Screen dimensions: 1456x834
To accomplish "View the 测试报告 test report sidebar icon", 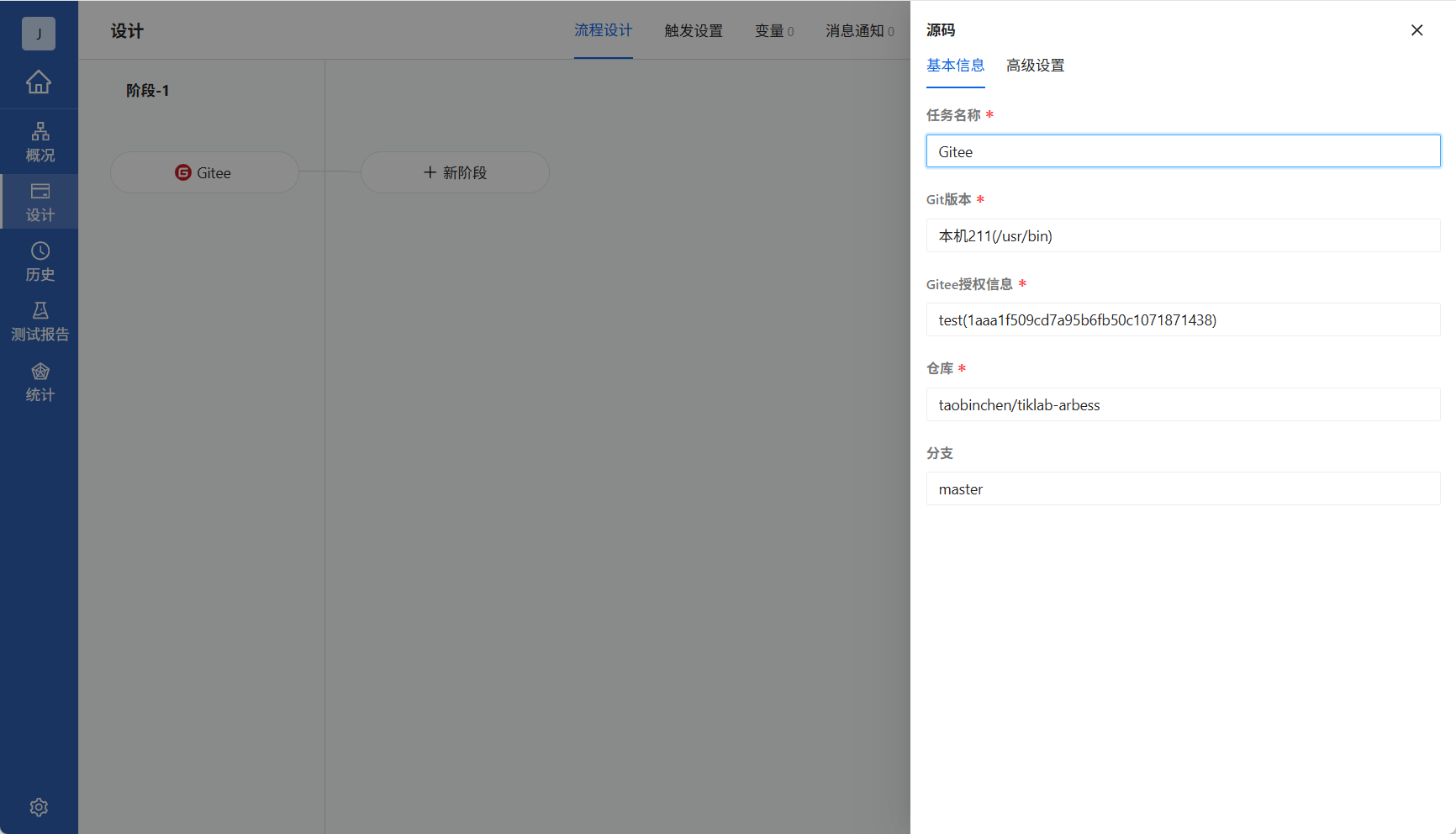I will tap(39, 322).
